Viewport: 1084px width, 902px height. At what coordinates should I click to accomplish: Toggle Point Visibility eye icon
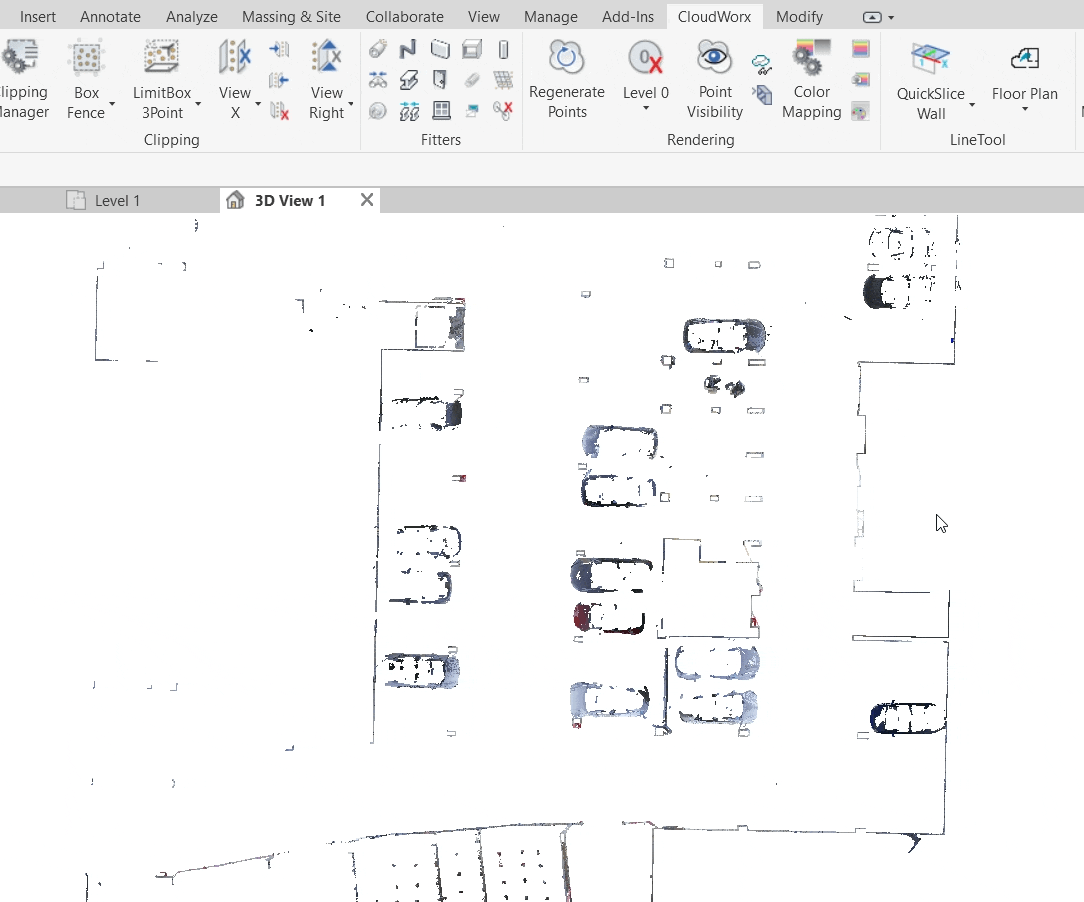(714, 58)
